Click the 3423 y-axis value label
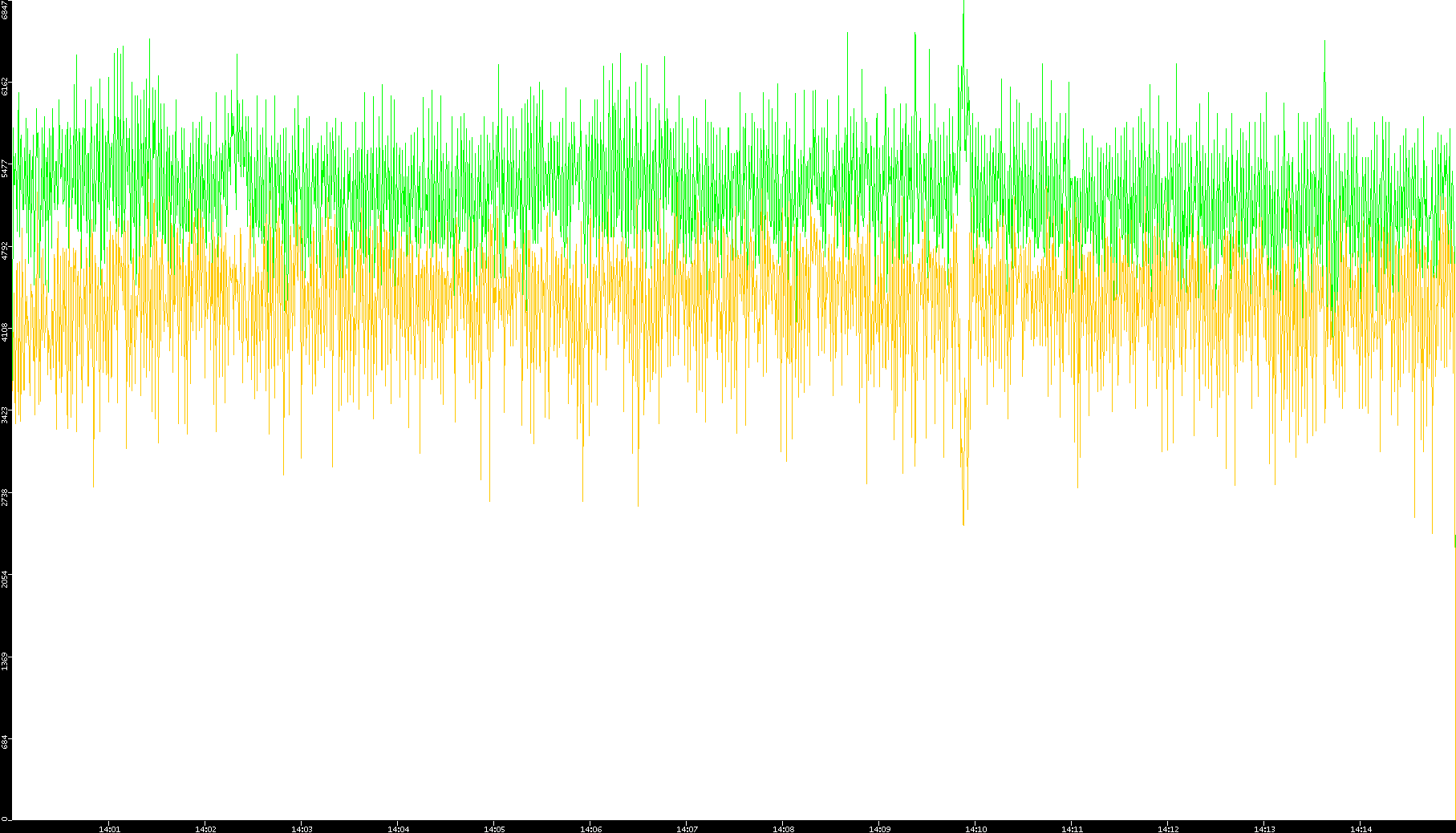The height and width of the screenshot is (833, 1456). (6, 414)
